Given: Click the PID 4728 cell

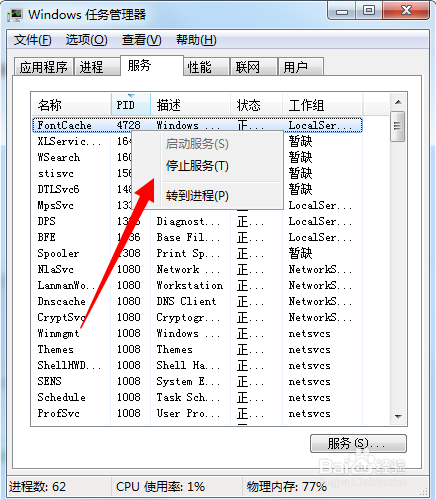Looking at the screenshot, I should (x=129, y=125).
